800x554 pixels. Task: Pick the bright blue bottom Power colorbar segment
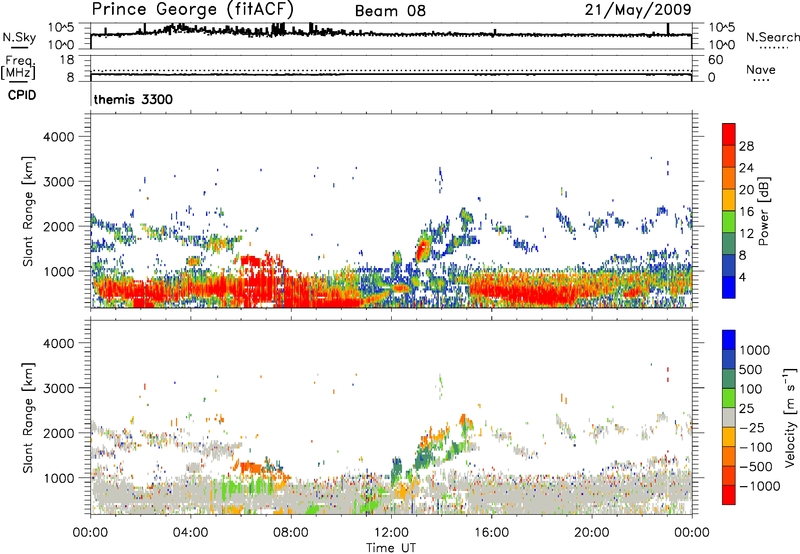(x=729, y=287)
